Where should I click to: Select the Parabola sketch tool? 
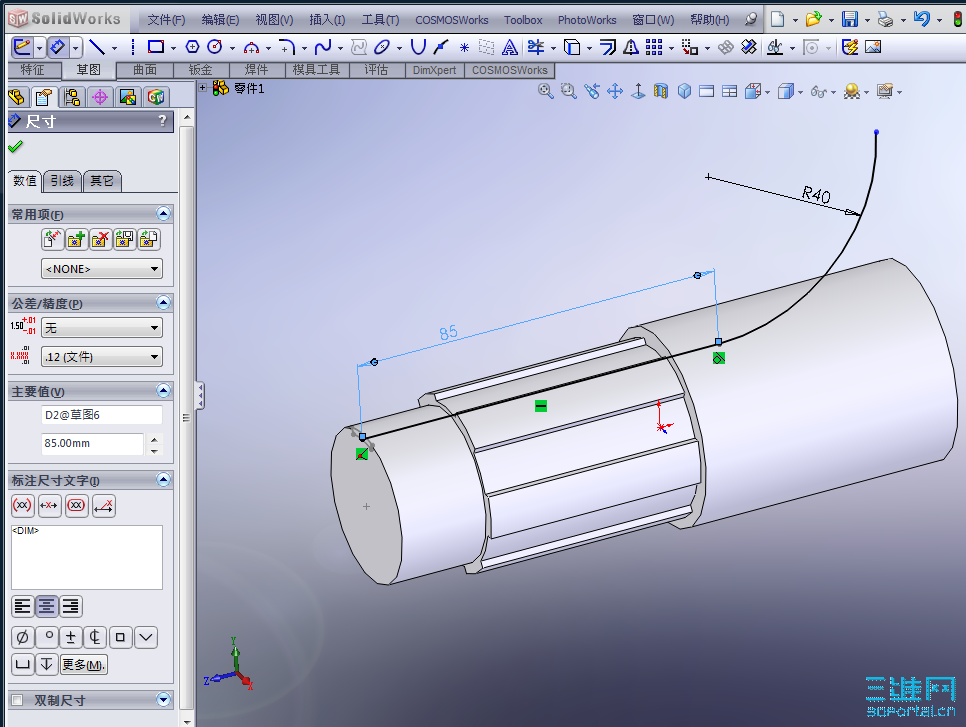418,47
